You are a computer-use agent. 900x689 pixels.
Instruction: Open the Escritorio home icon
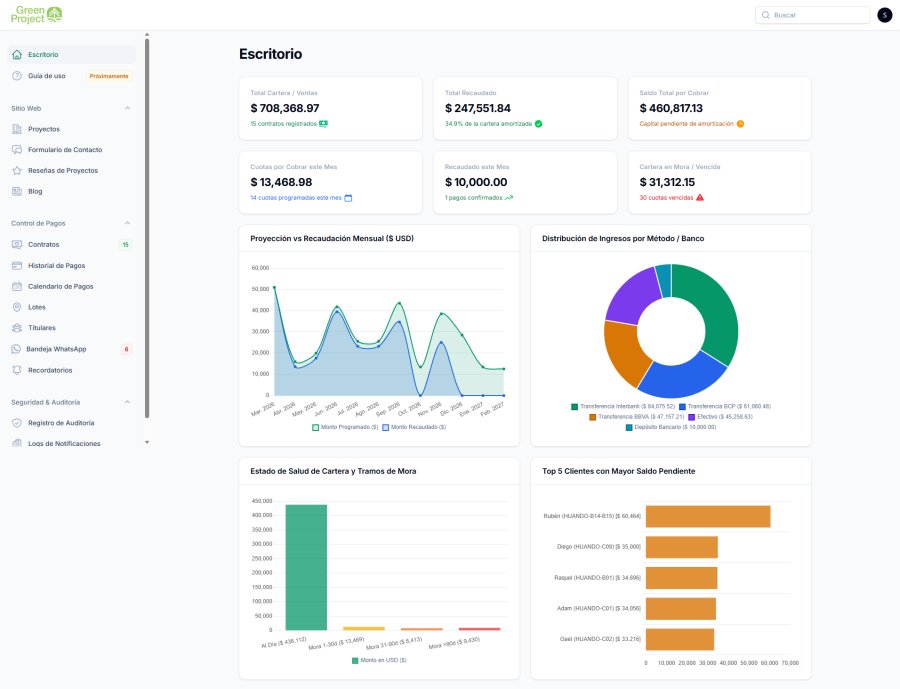pos(17,55)
